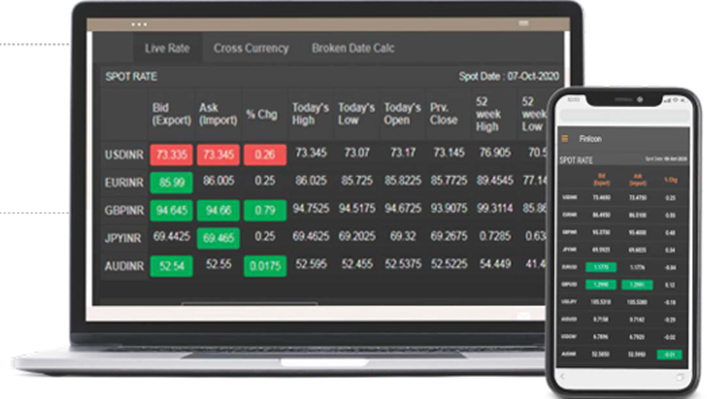Select the GBPINR row label on laptop
Viewport: 707px width, 399px height.
point(124,211)
